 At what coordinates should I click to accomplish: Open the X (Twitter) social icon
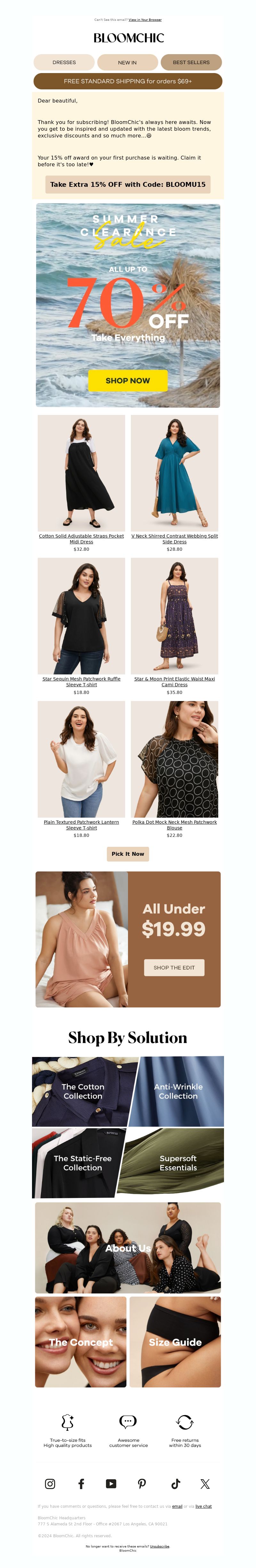205,1483
